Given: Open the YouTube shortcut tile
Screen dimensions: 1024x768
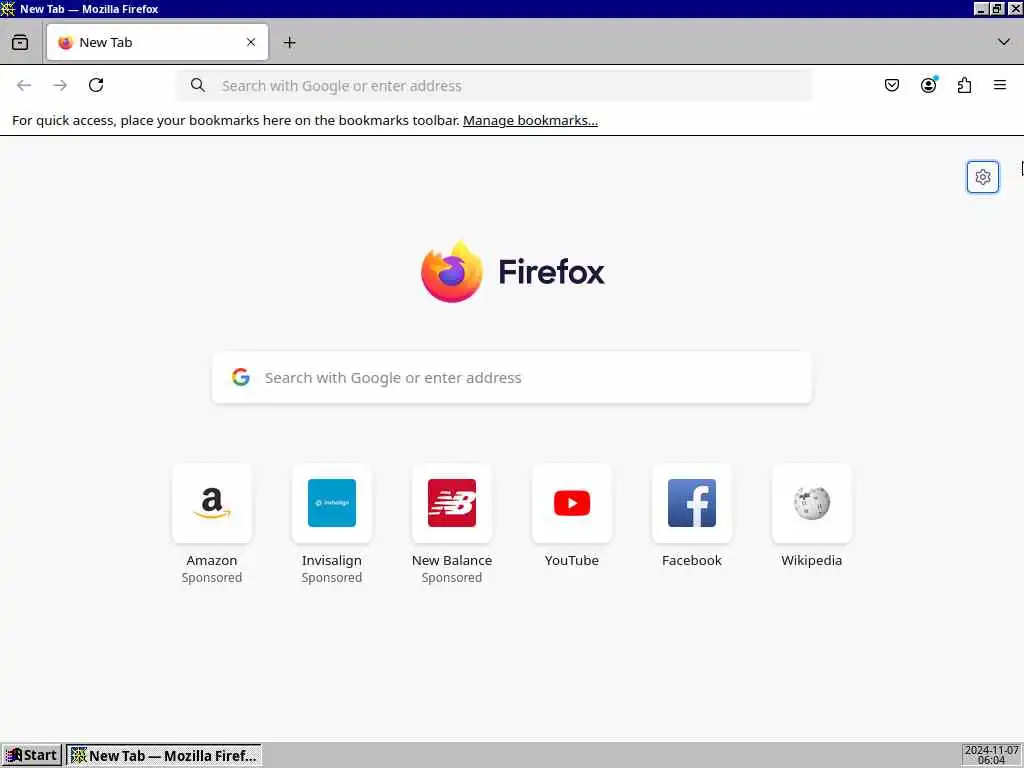Looking at the screenshot, I should 572,504.
